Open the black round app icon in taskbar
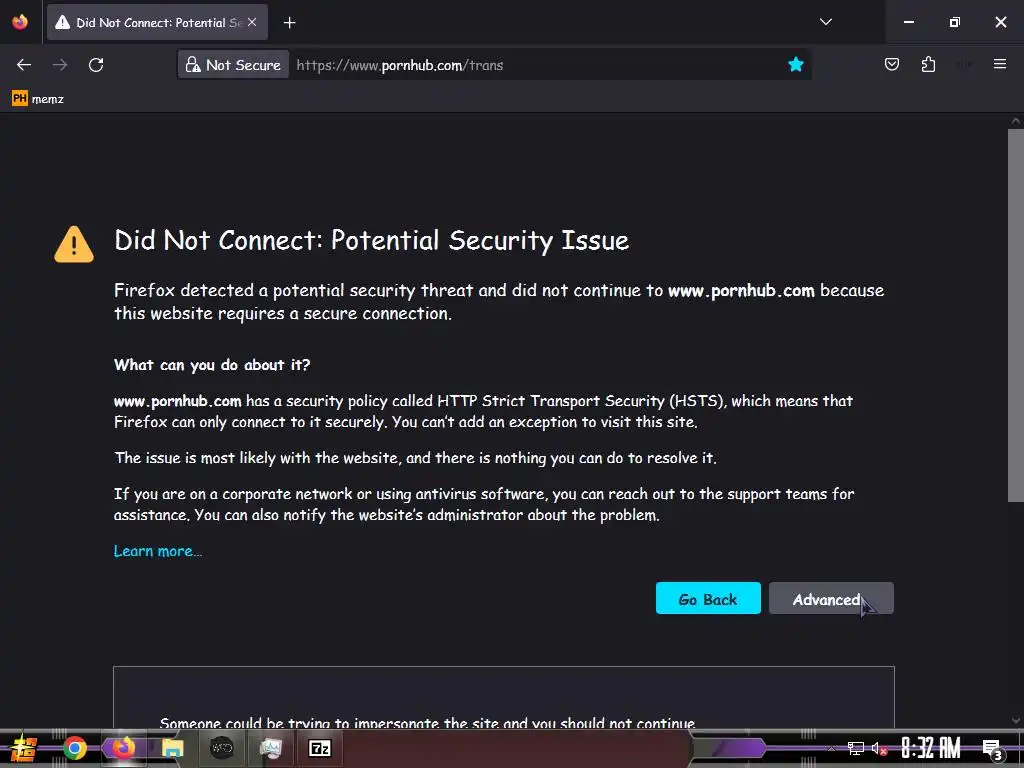This screenshot has height=768, width=1024. click(x=221, y=748)
